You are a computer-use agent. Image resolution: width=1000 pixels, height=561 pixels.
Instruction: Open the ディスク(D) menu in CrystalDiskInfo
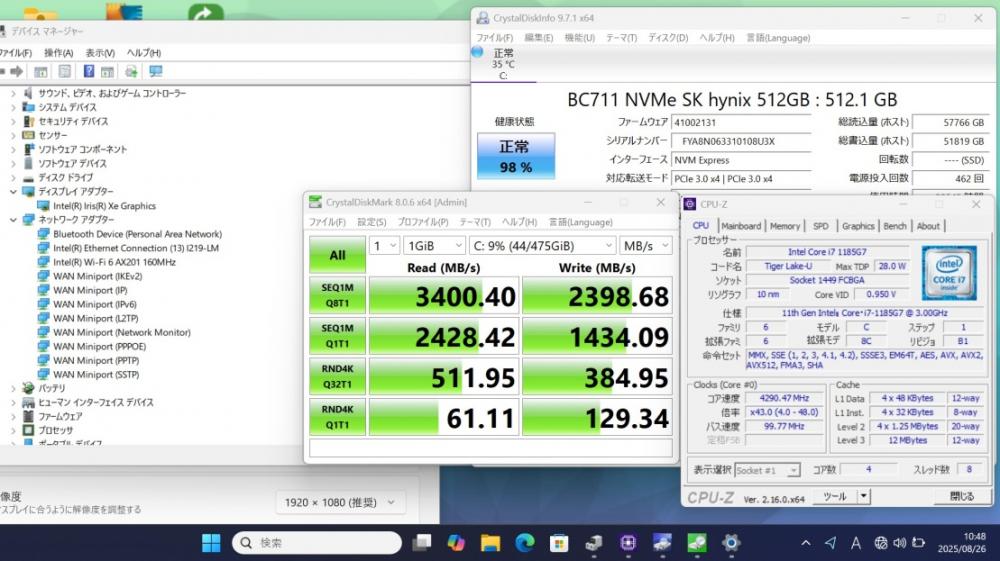tap(668, 38)
